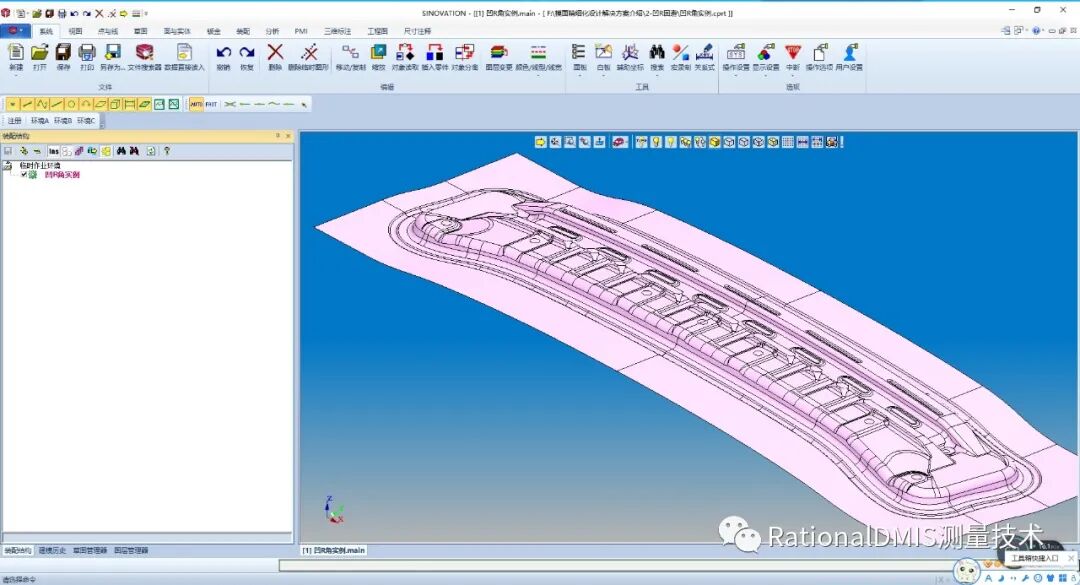Select the 移动/复制 move-copy tool
The width and height of the screenshot is (1080, 585).
click(351, 52)
